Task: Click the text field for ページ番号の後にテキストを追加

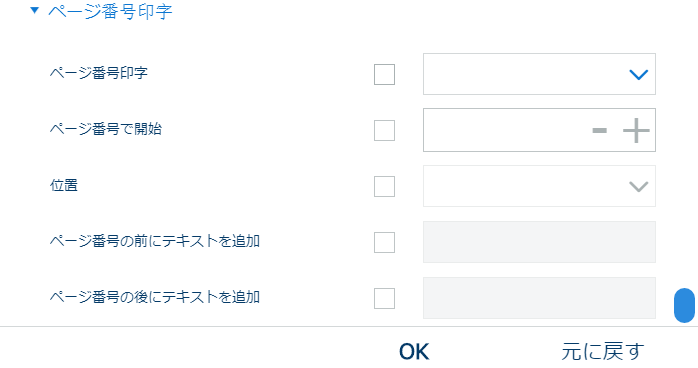Action: (539, 298)
